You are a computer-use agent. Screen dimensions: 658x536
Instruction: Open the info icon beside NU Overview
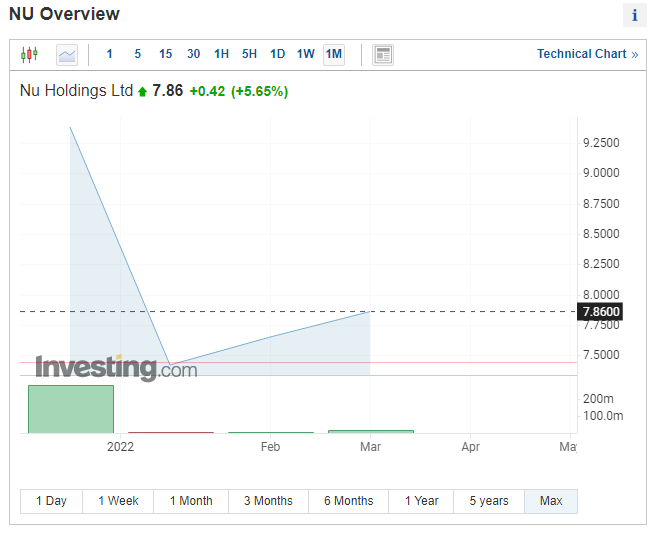[x=634, y=16]
